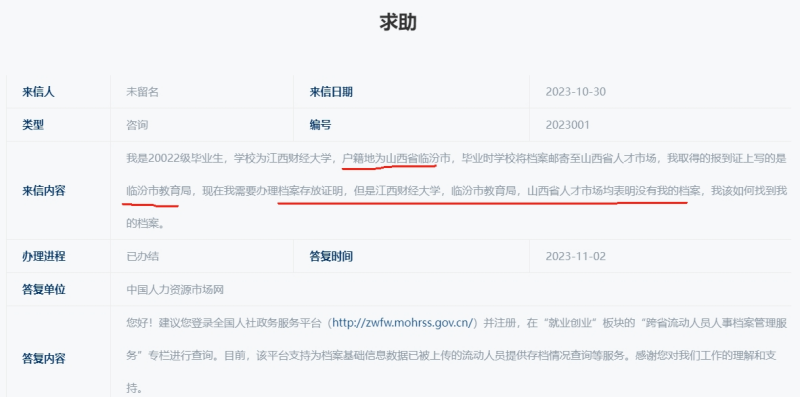This screenshot has height=397, width=800.
Task: Select the 答复单位 label cell
Action: (44, 290)
